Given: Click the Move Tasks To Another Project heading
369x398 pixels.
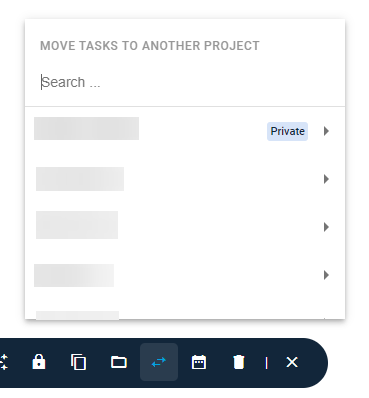Looking at the screenshot, I should coord(150,46).
